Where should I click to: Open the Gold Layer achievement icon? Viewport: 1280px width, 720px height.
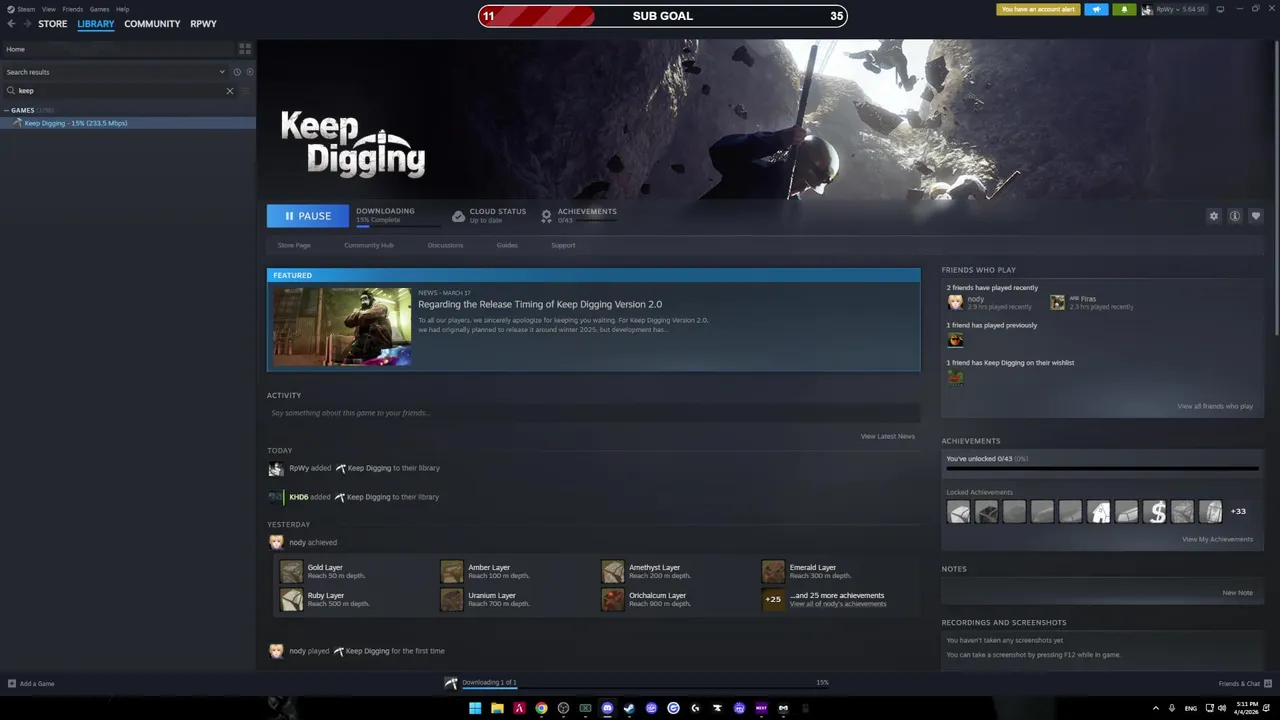tap(291, 571)
